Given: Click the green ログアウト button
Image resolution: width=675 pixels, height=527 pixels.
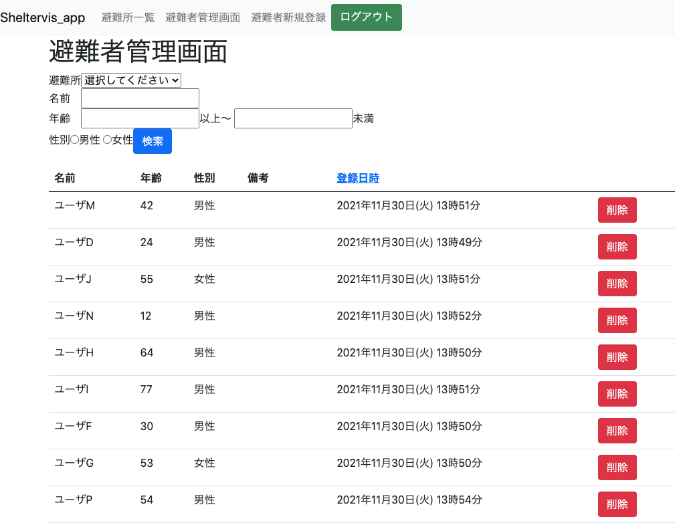Looking at the screenshot, I should (366, 18).
